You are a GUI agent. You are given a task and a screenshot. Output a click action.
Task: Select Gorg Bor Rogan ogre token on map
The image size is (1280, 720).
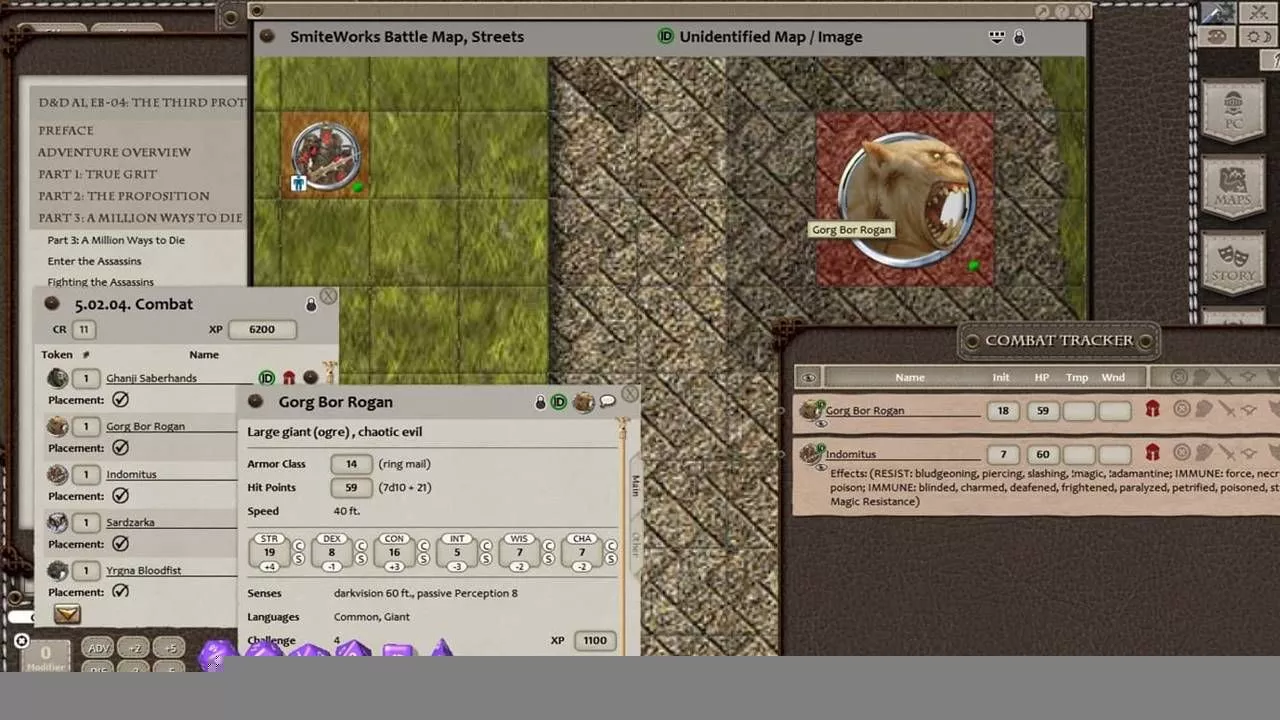click(905, 199)
